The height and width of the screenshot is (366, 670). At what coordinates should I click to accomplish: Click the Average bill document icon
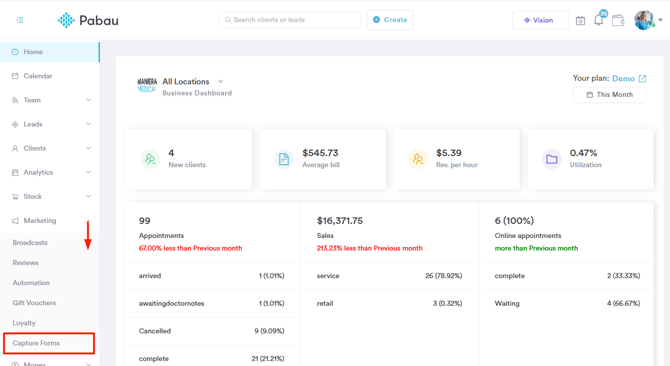click(x=284, y=159)
